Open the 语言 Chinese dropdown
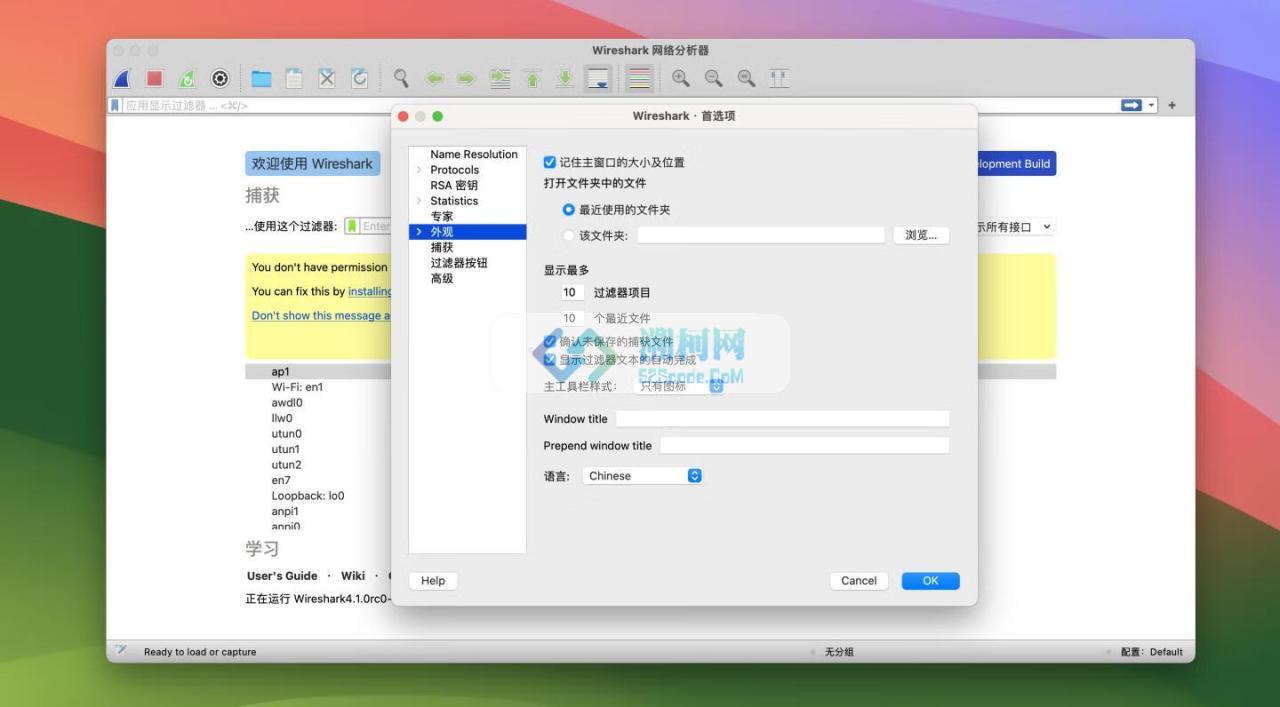 pos(643,476)
